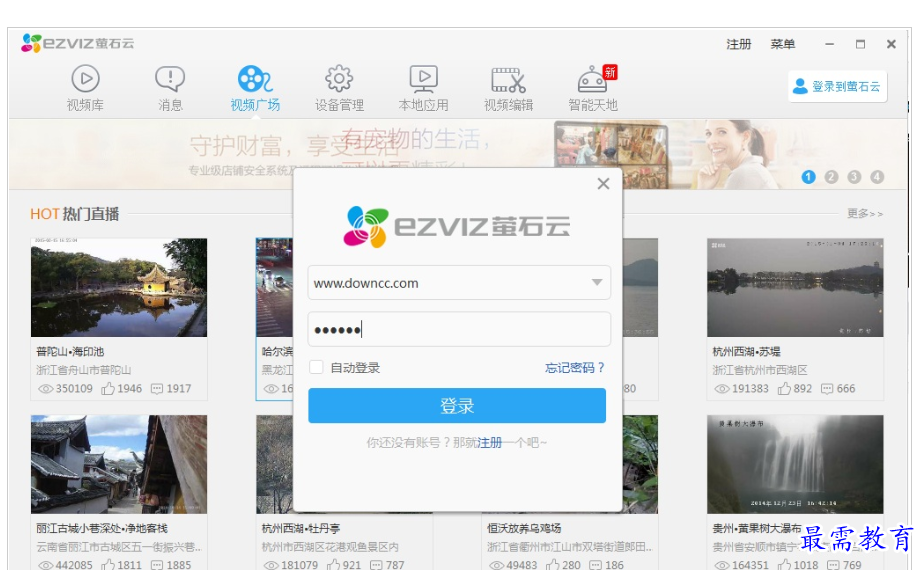Open the 丽江古城小巷深处·净地客栈 thumbnail
This screenshot has width=922, height=570.
tap(119, 464)
